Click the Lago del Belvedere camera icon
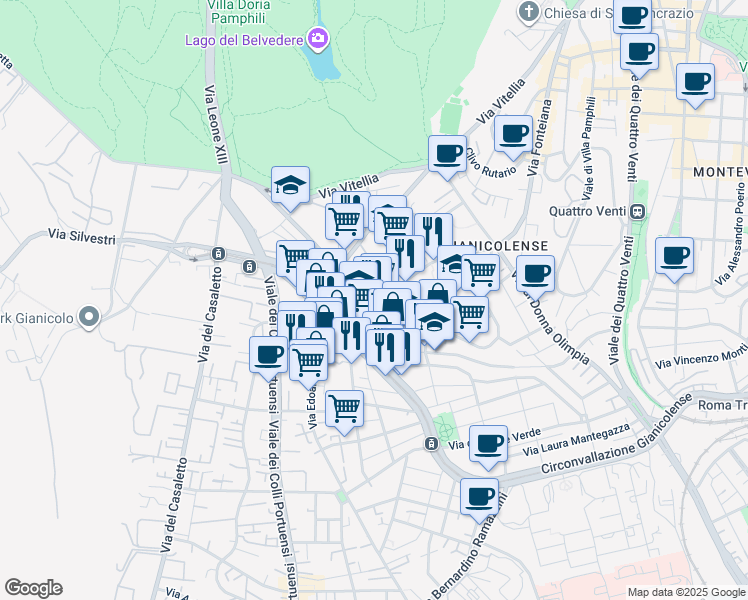Viewport: 748px width, 600px height. click(318, 40)
